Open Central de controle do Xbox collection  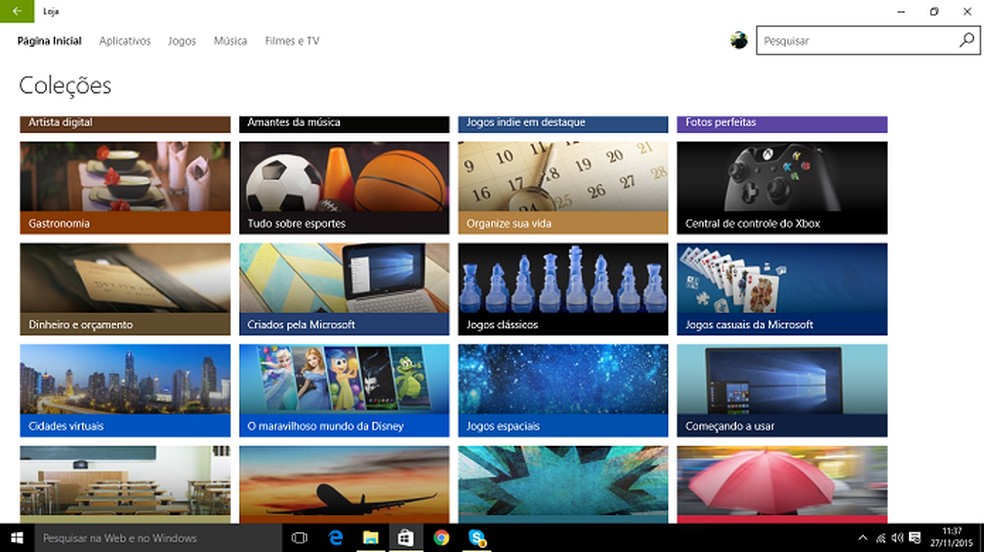[x=782, y=188]
